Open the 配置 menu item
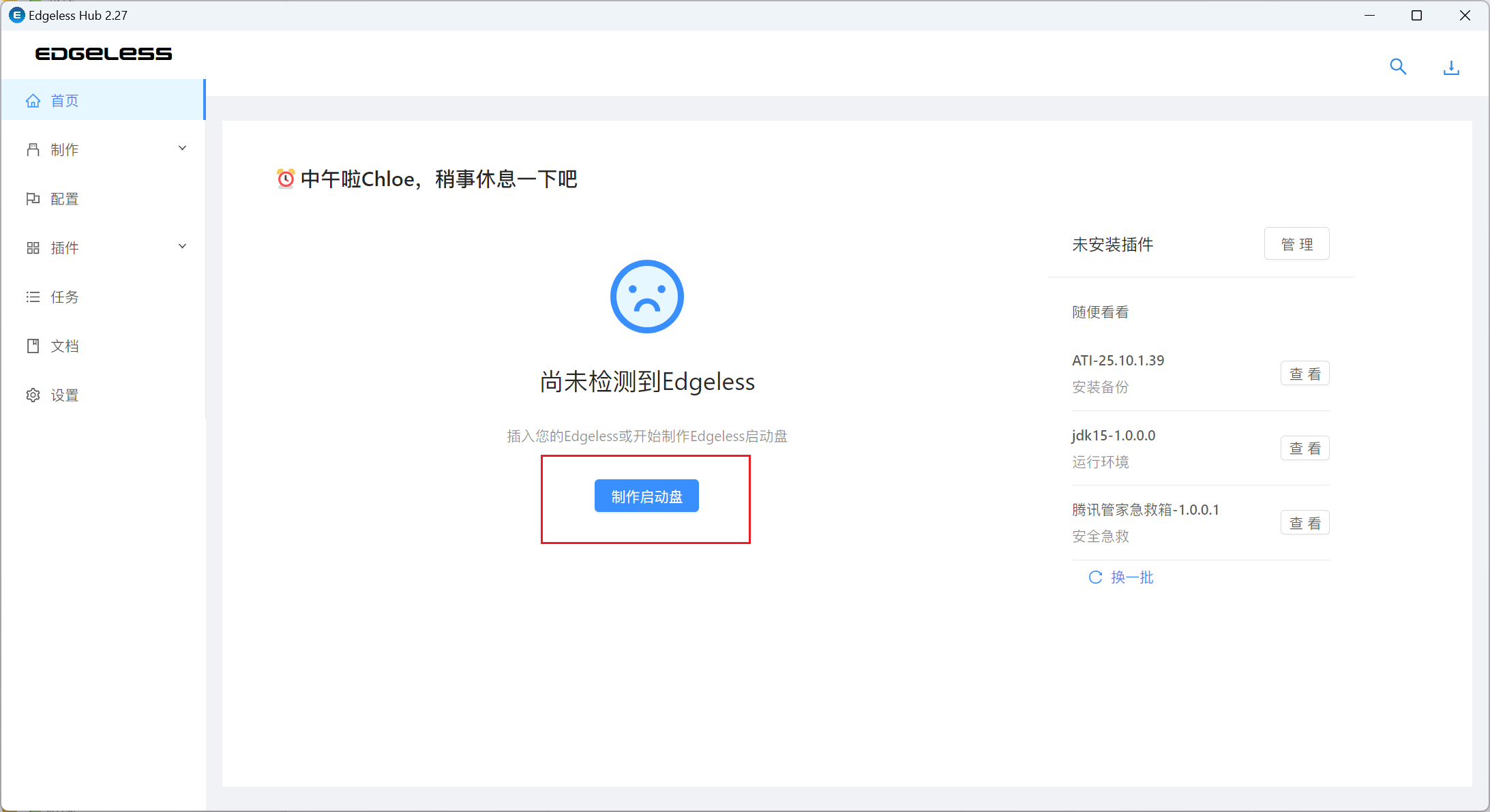Image resolution: width=1490 pixels, height=812 pixels. [x=102, y=198]
